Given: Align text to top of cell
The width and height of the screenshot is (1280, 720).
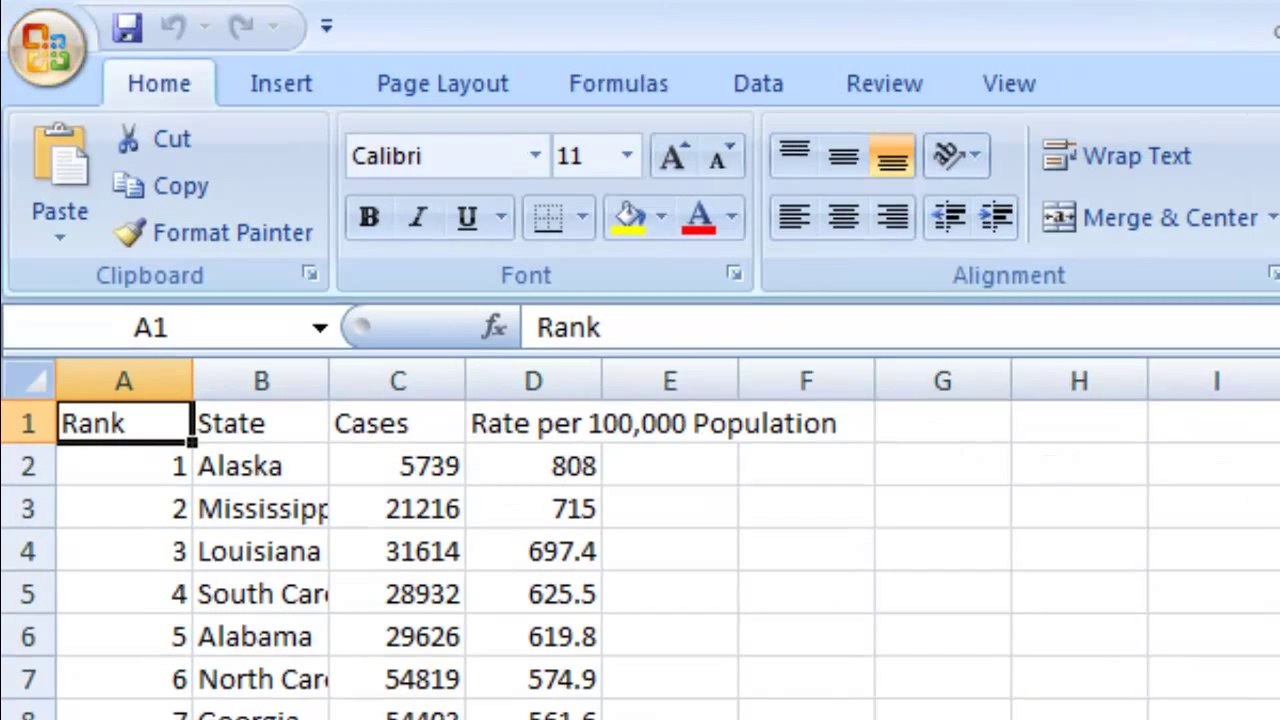Looking at the screenshot, I should (794, 156).
